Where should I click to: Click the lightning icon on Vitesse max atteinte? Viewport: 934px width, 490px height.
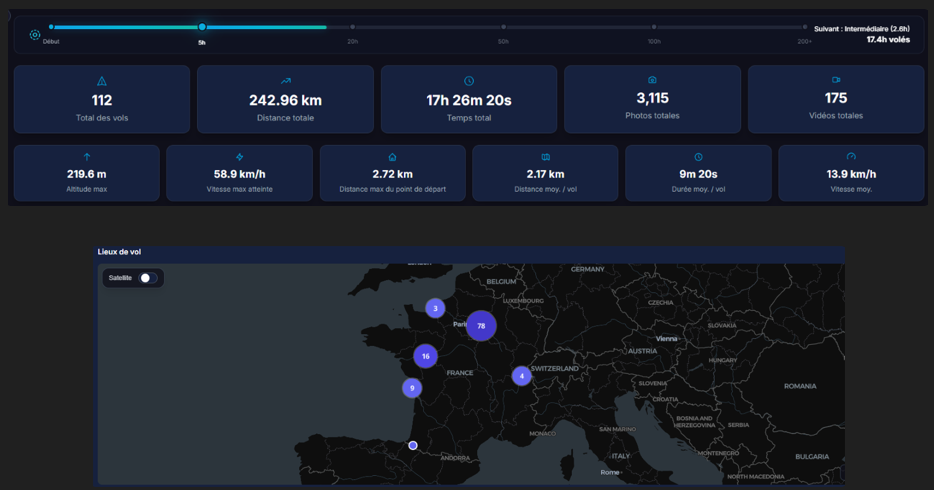(239, 157)
